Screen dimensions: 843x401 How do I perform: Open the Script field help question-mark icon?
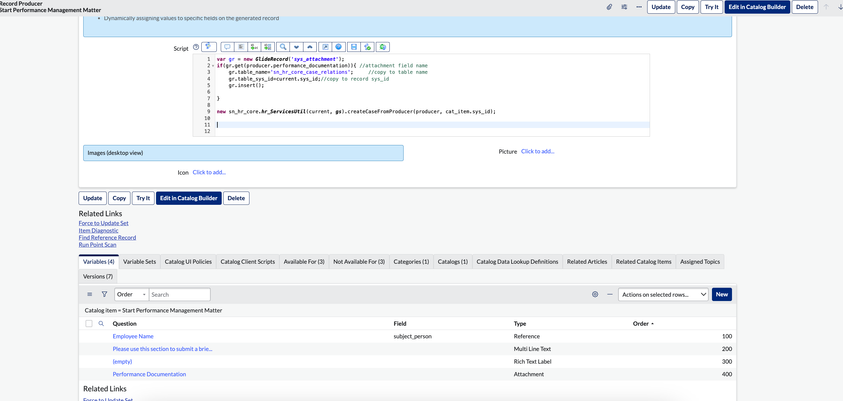[196, 47]
